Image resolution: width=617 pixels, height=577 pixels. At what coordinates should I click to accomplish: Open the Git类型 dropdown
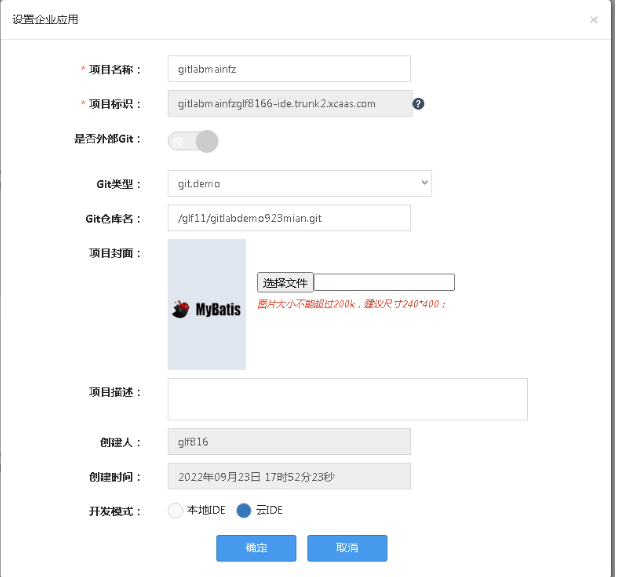(299, 184)
